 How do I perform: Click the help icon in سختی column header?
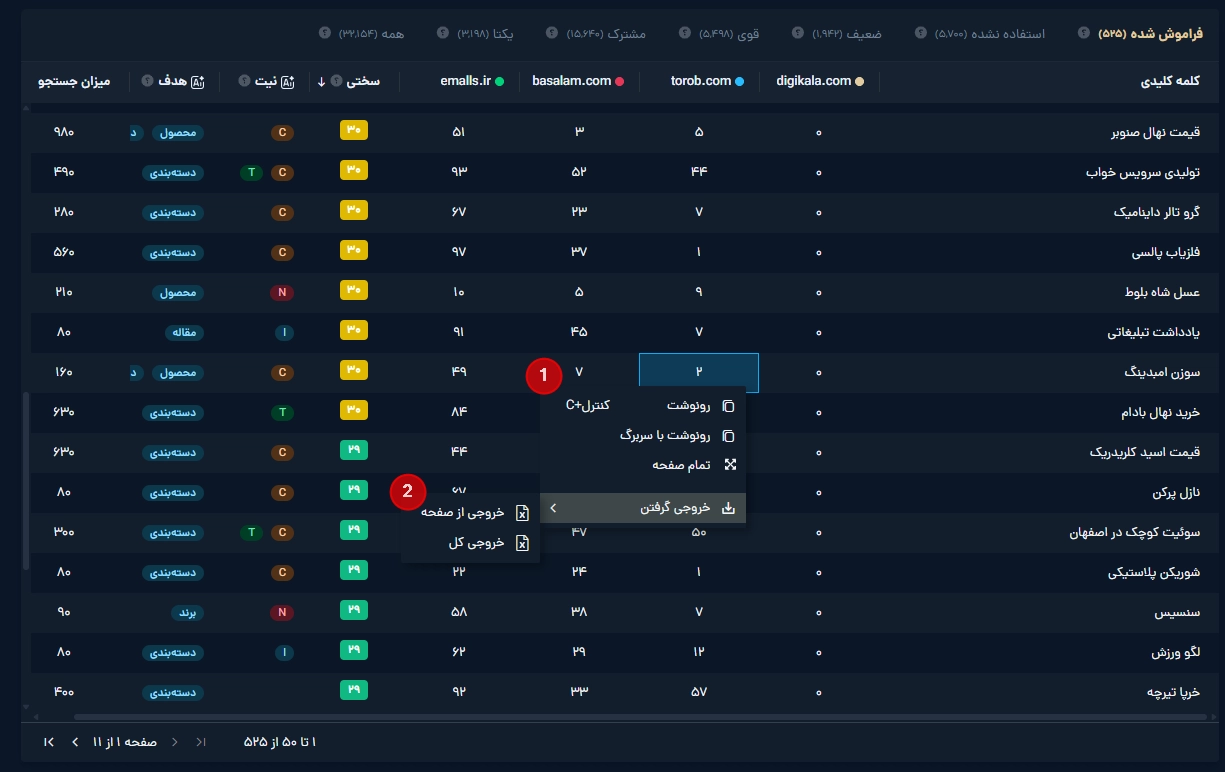point(336,81)
